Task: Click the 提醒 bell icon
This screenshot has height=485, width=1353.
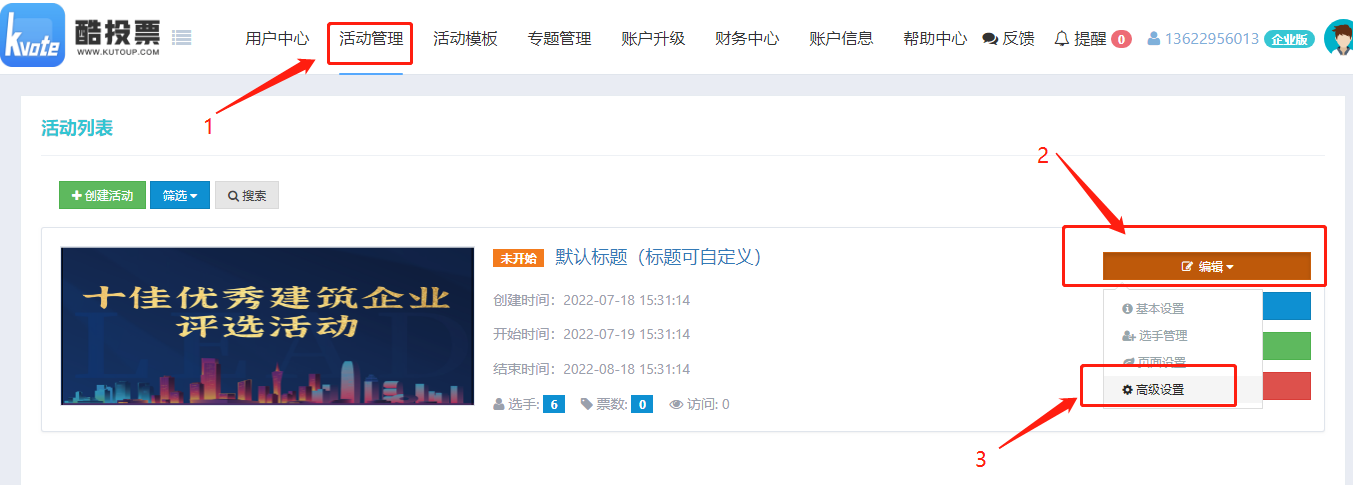Action: [x=1062, y=39]
